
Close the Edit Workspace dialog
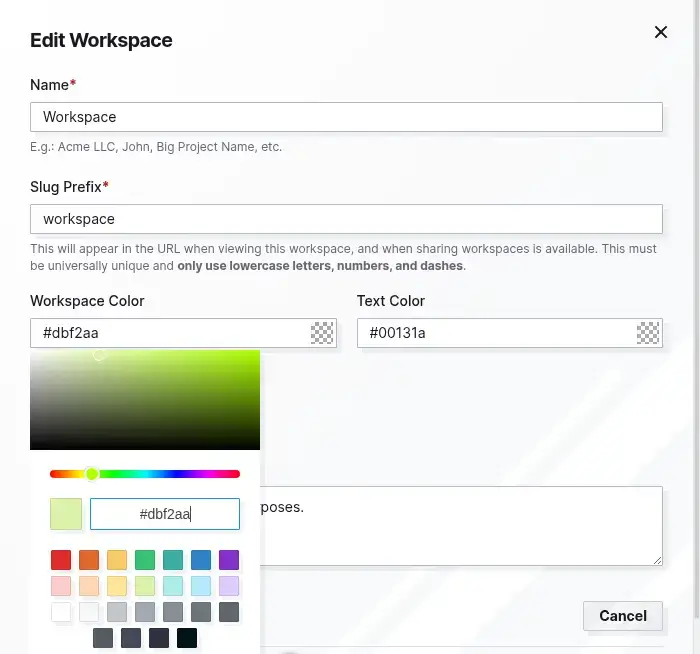coord(661,32)
